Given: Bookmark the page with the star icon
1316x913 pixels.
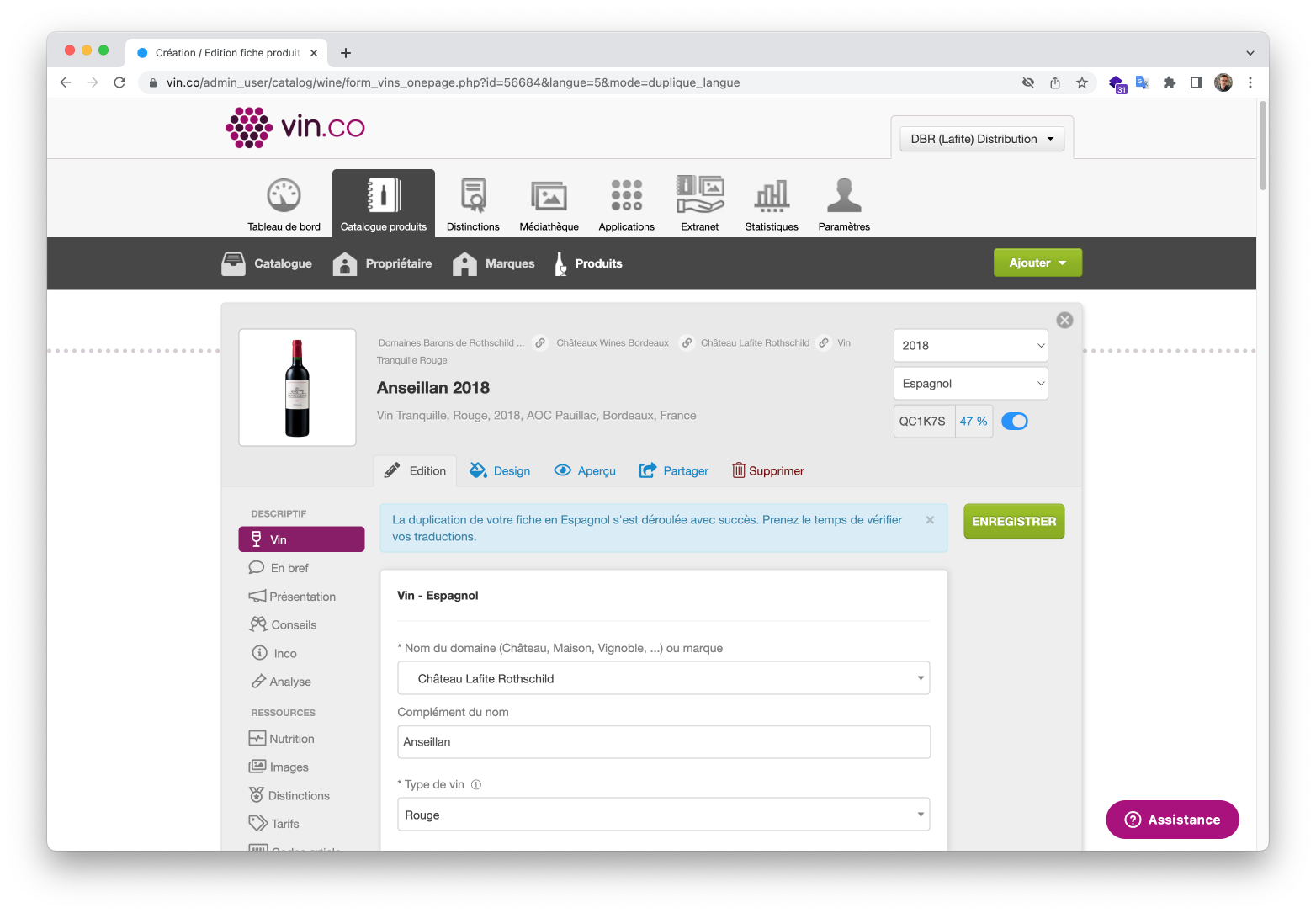Looking at the screenshot, I should [x=1082, y=82].
